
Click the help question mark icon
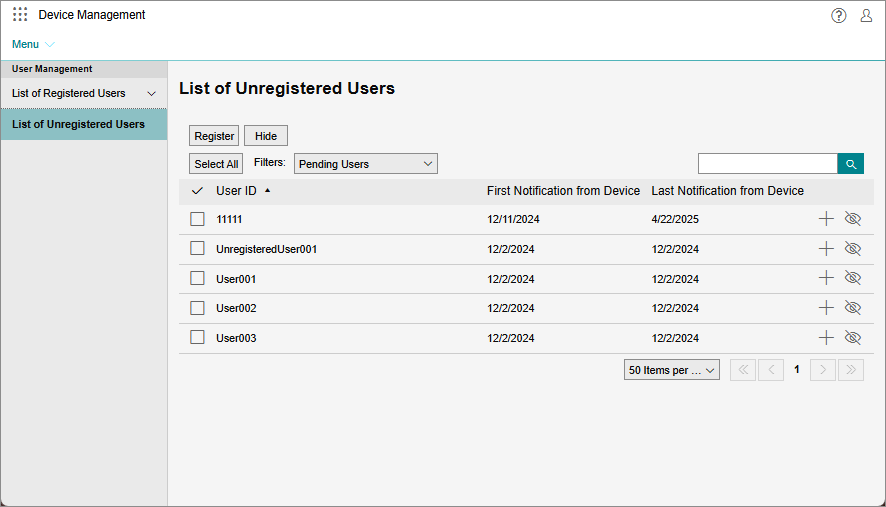point(839,15)
